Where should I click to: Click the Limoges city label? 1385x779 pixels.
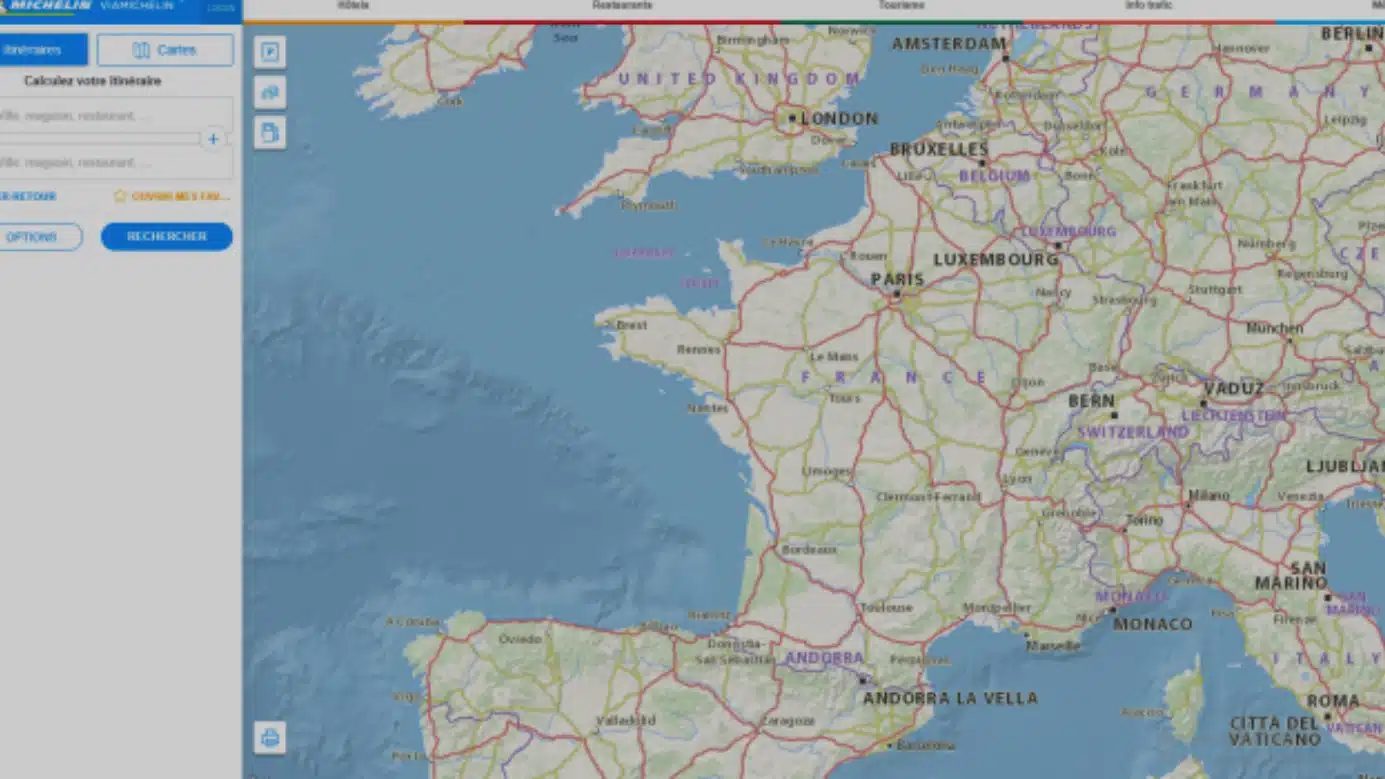pos(827,471)
